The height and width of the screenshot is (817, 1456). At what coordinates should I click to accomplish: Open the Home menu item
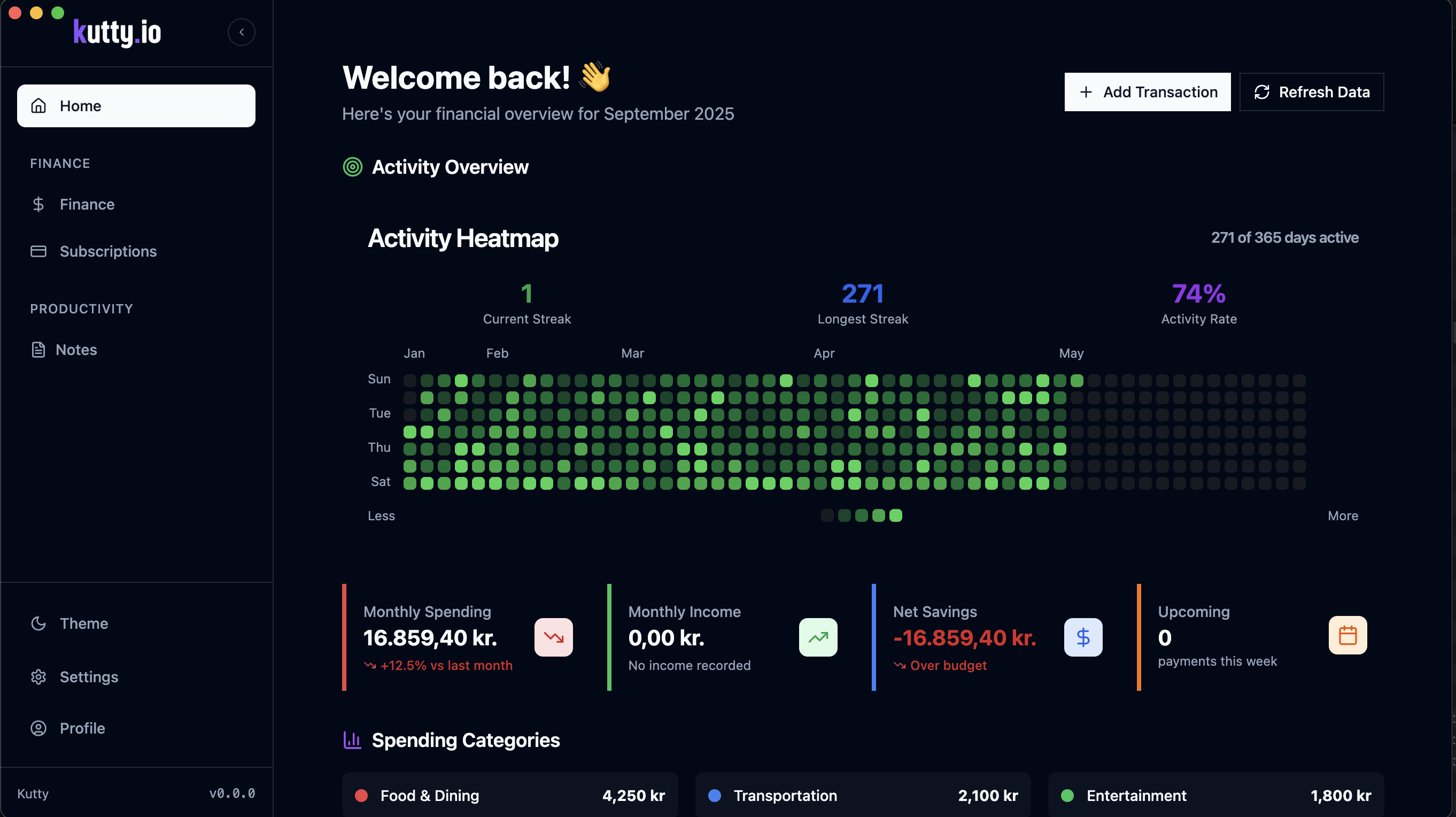136,106
